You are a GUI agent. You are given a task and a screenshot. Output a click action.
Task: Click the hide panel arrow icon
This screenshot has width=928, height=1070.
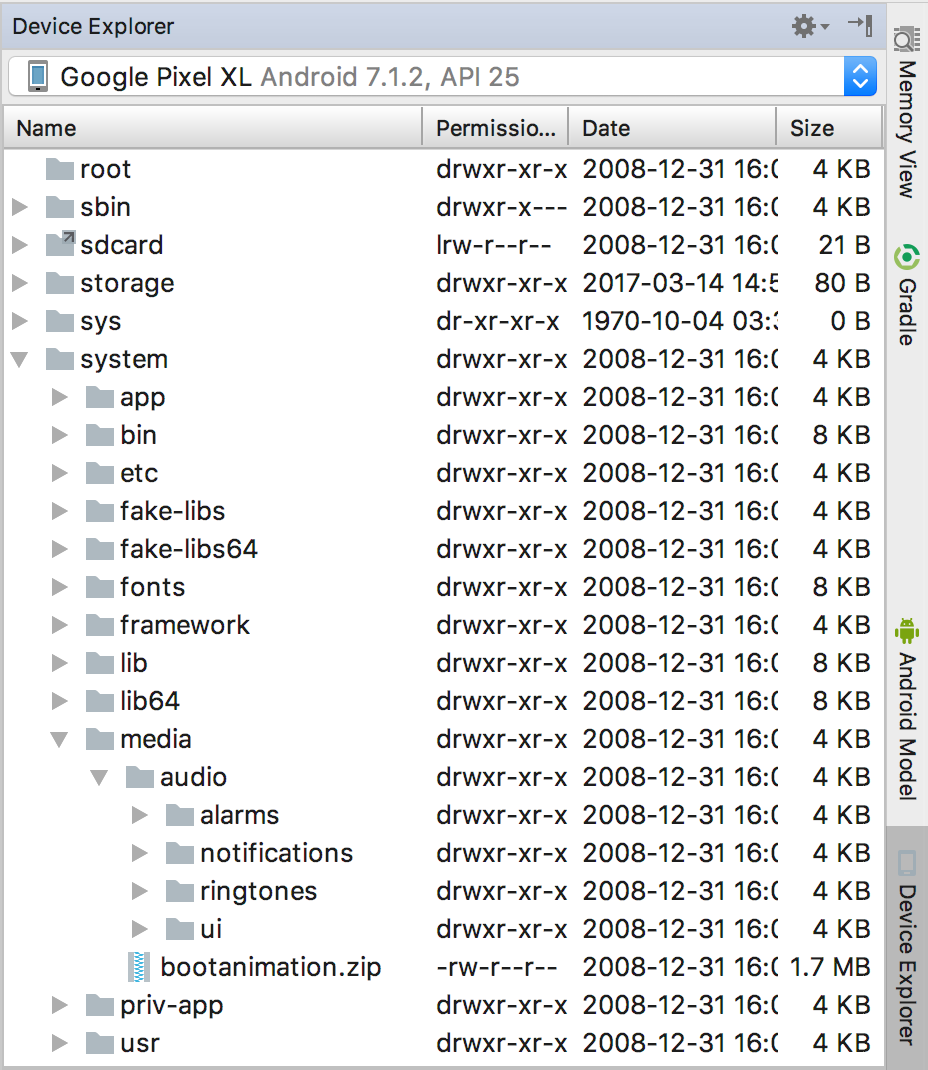tap(860, 26)
